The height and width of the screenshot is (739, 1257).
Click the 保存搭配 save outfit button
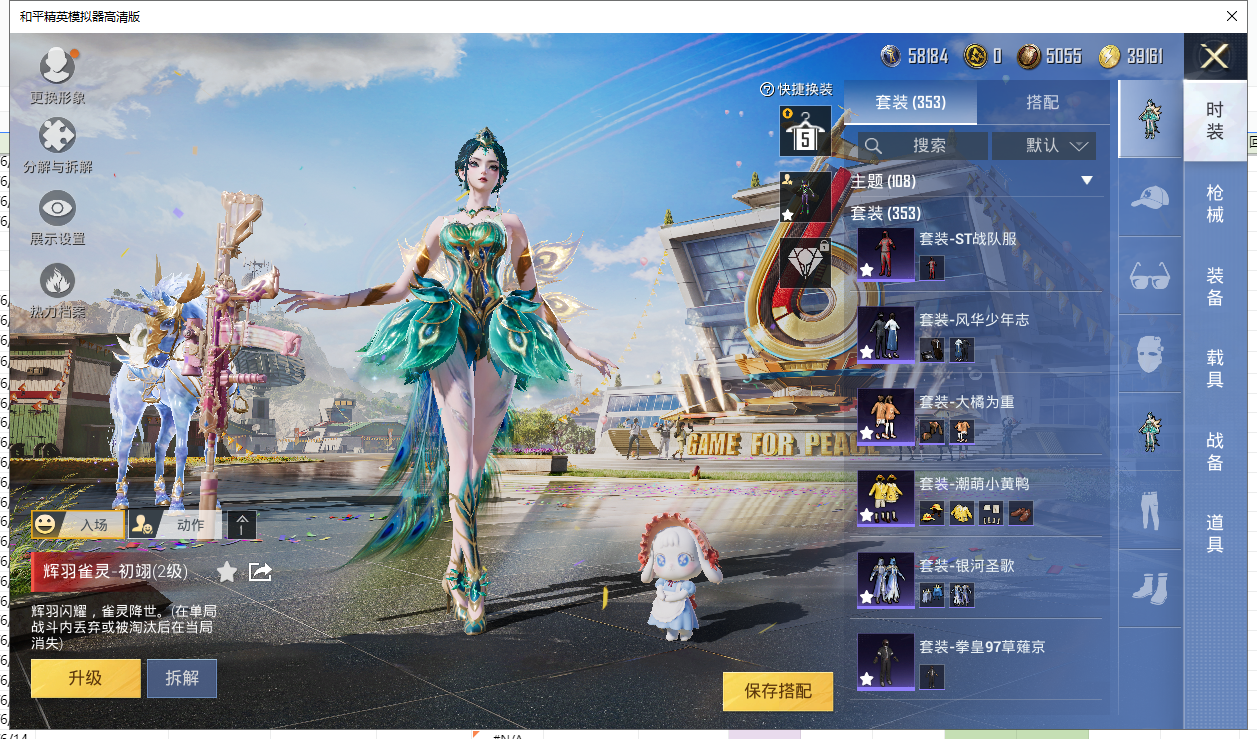(x=778, y=691)
